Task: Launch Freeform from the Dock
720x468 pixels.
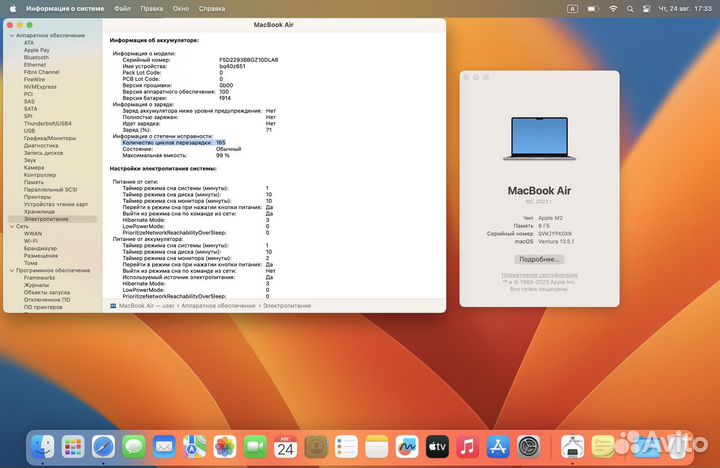Action: pos(407,446)
